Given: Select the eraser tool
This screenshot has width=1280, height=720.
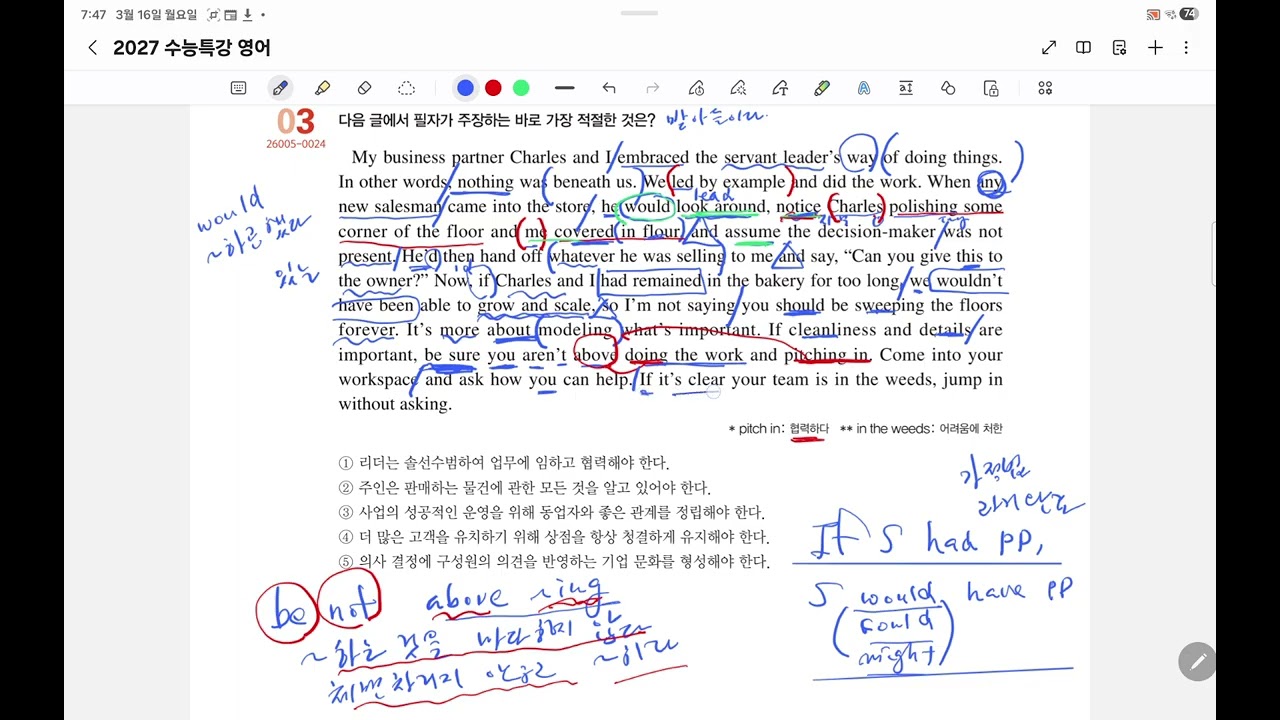Looking at the screenshot, I should pyautogui.click(x=364, y=88).
